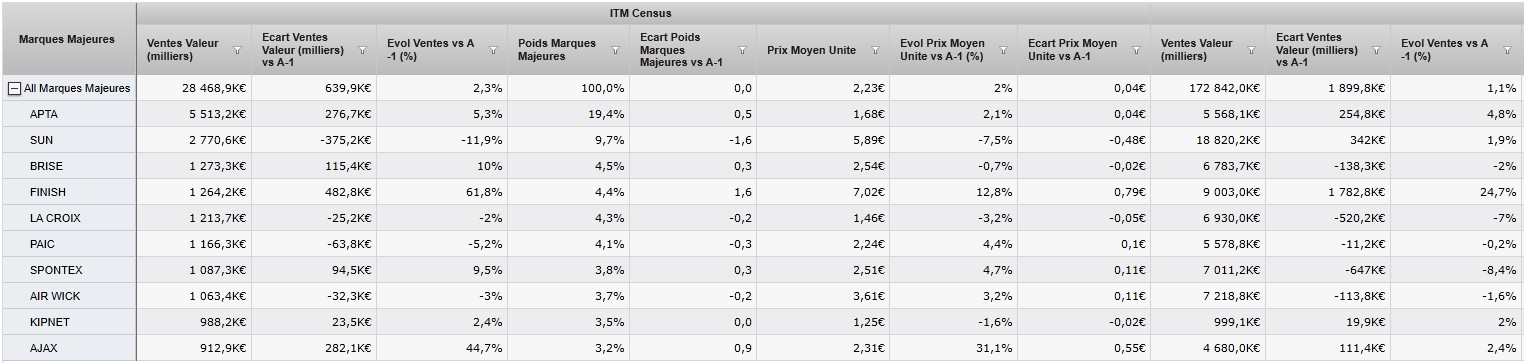Select the APTA brand row
This screenshot has height=363, width=1524.
(x=761, y=115)
